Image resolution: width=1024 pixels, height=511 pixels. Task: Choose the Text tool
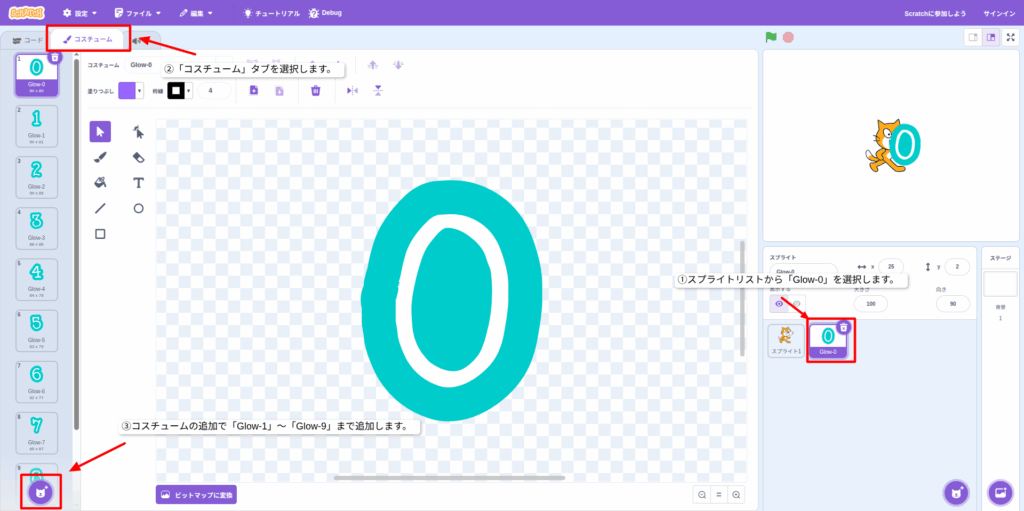point(139,183)
